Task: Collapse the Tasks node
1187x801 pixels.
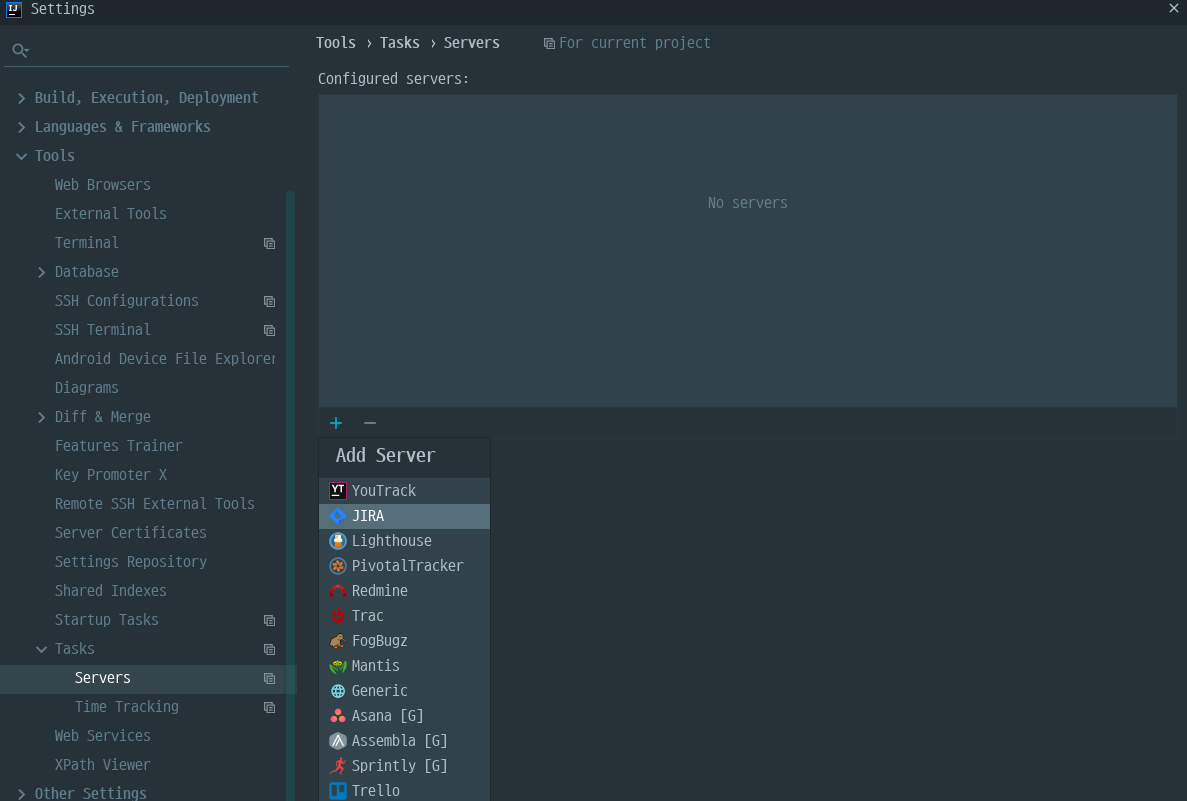Action: tap(42, 649)
